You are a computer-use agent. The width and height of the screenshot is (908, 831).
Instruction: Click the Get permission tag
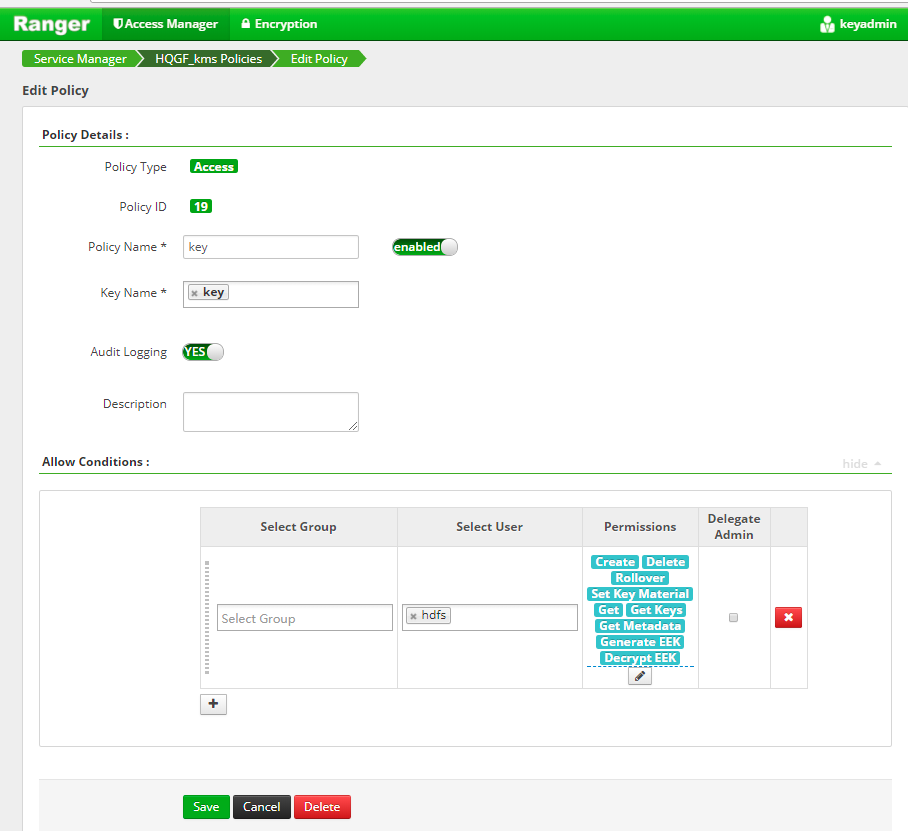tap(609, 610)
